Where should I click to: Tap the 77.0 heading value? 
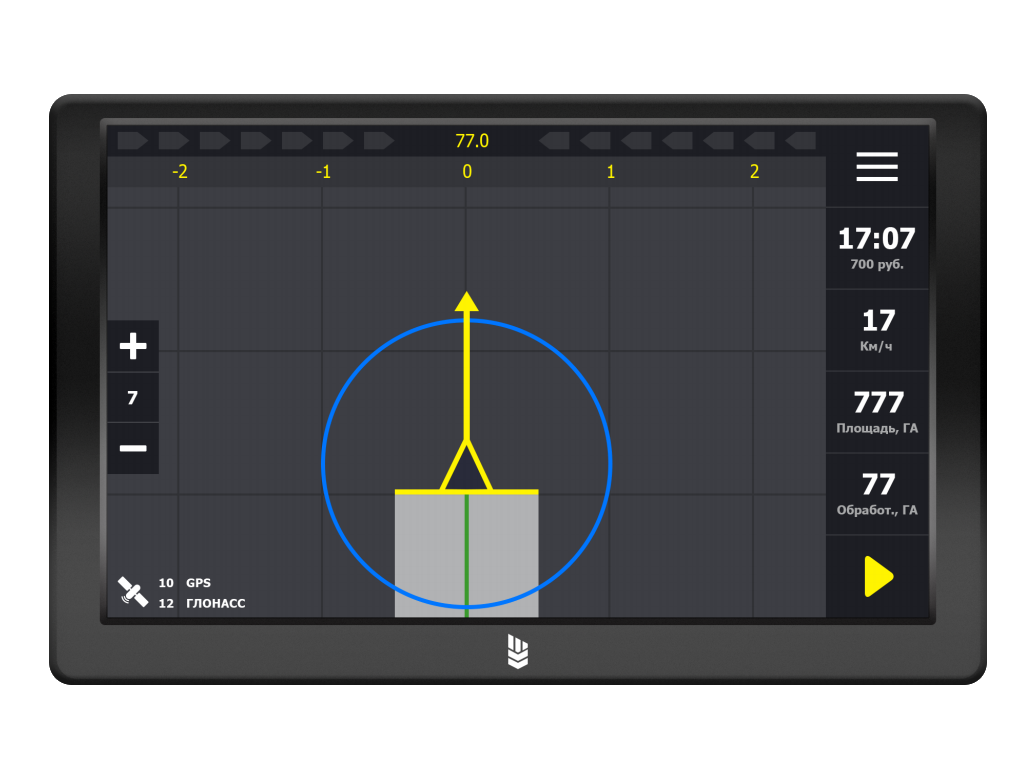point(472,141)
